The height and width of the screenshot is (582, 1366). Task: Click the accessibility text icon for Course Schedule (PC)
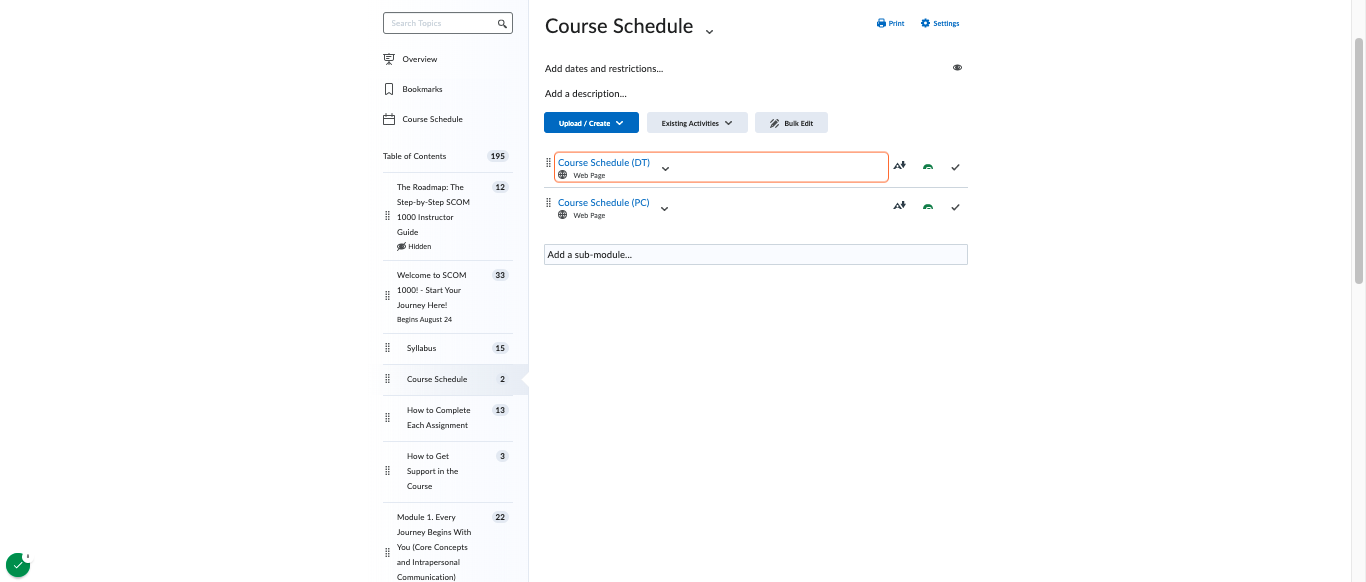(899, 206)
